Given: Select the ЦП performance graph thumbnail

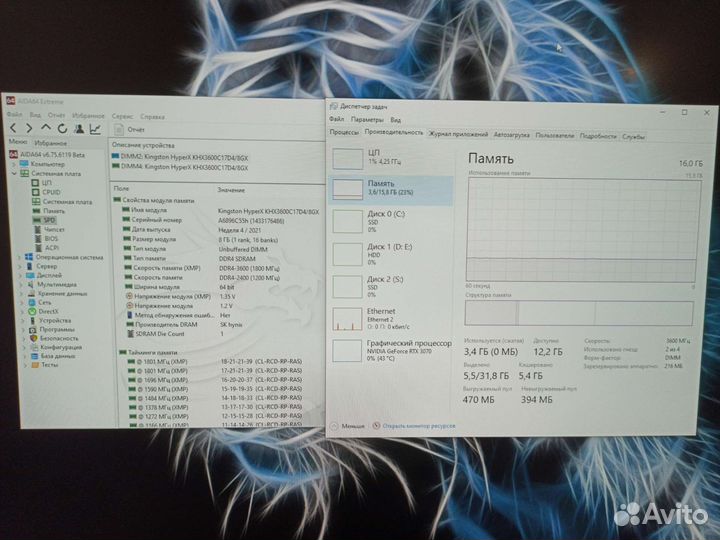Looking at the screenshot, I should (x=348, y=157).
